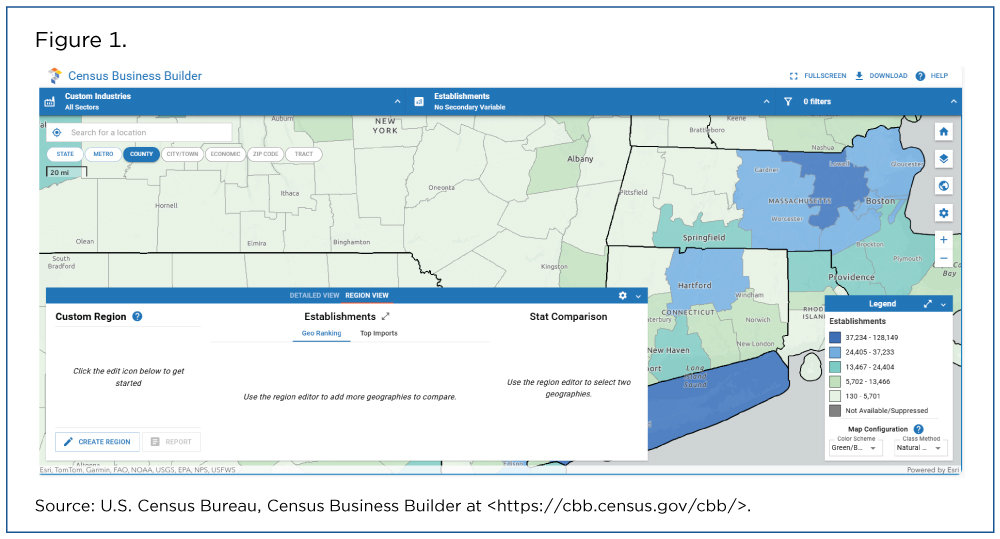Select STATE geography level

click(x=65, y=154)
